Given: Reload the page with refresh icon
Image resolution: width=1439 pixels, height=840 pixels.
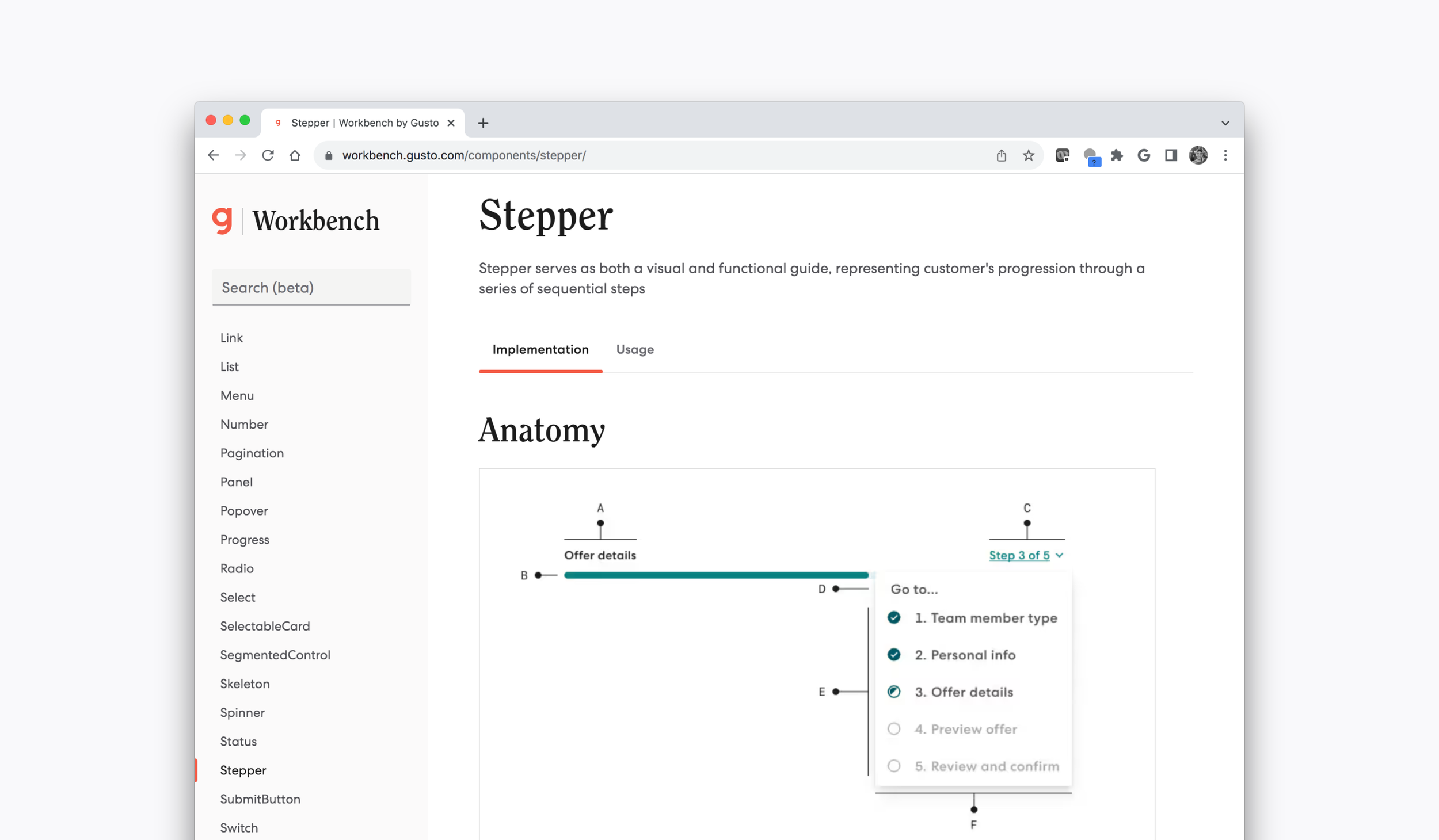Looking at the screenshot, I should [268, 155].
